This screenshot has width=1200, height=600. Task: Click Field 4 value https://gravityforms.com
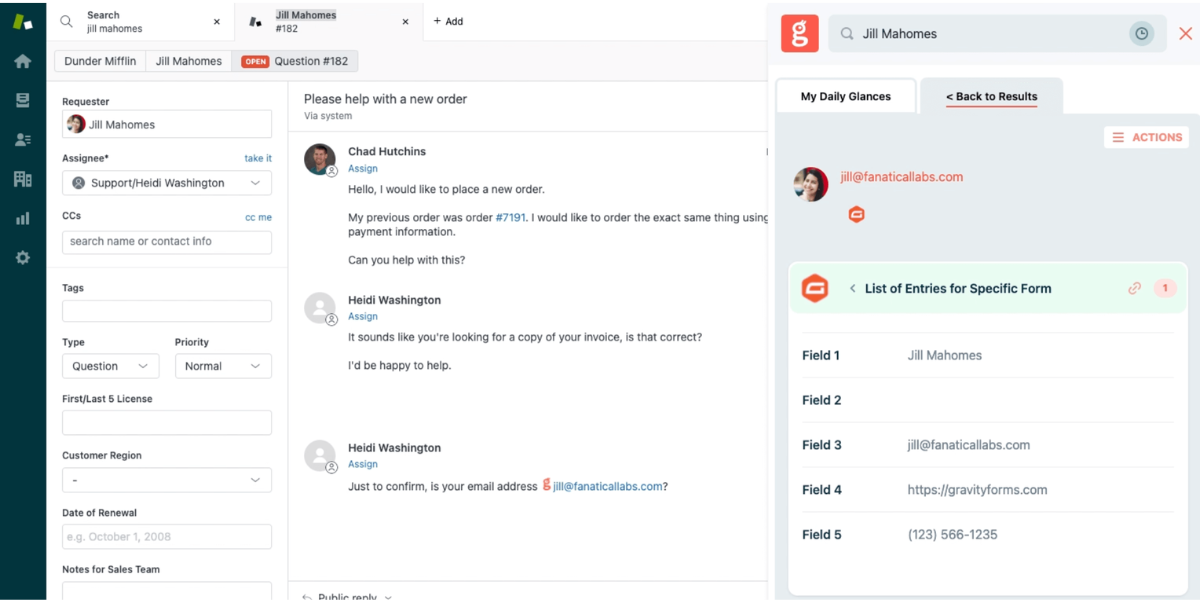(x=978, y=490)
